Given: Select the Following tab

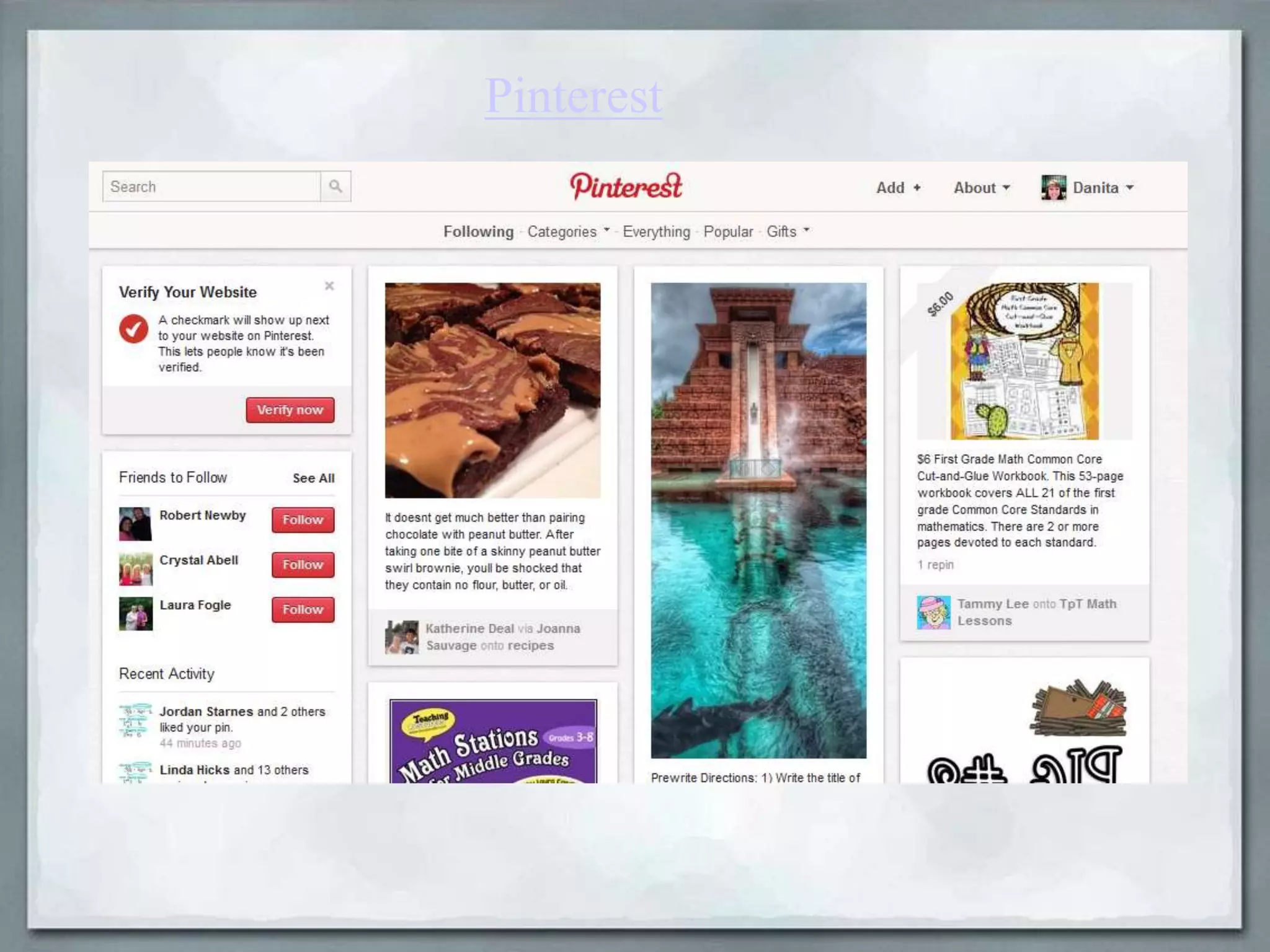Looking at the screenshot, I should click(x=478, y=232).
